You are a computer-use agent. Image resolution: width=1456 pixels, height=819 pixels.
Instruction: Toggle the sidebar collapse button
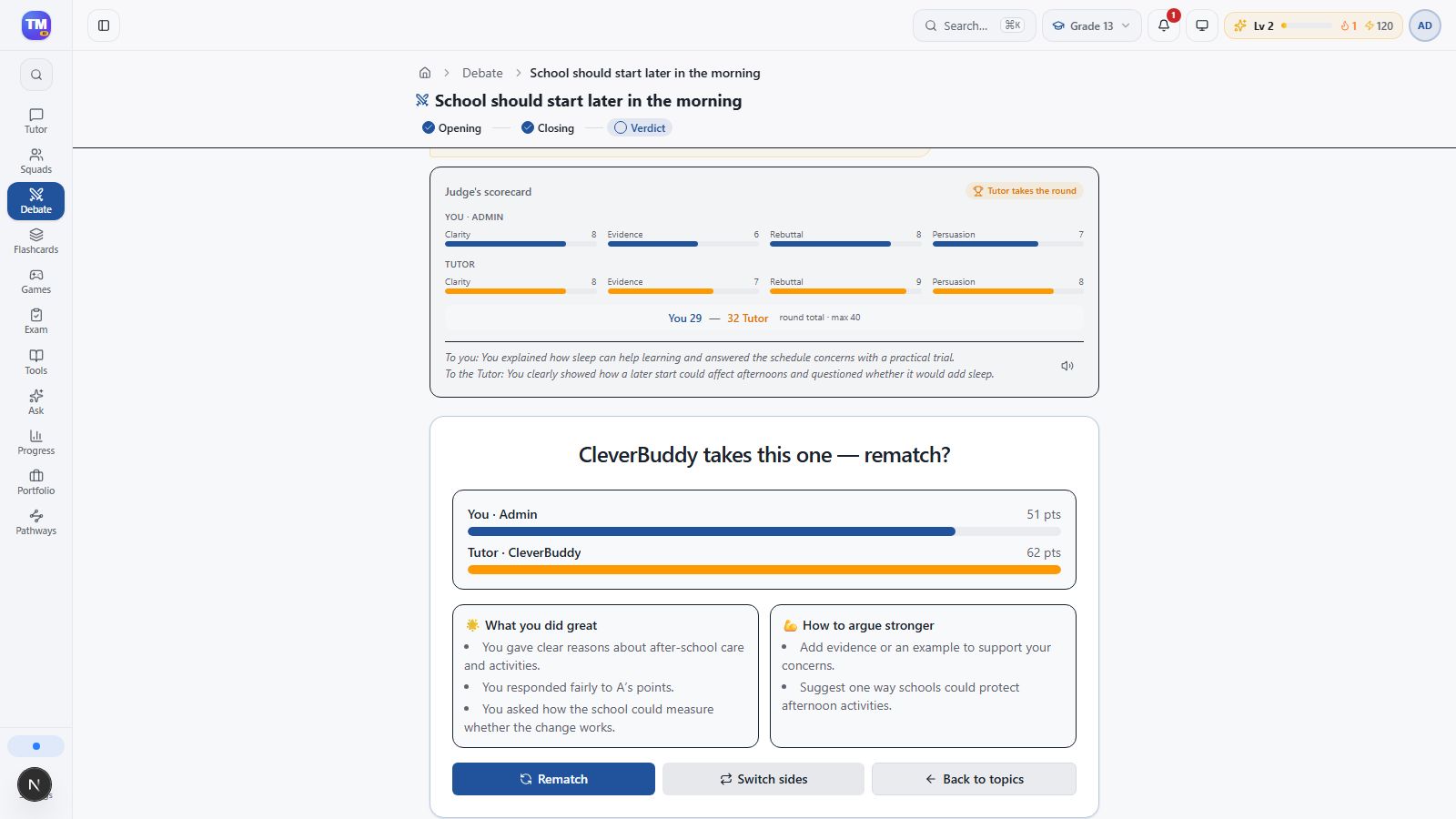[104, 25]
